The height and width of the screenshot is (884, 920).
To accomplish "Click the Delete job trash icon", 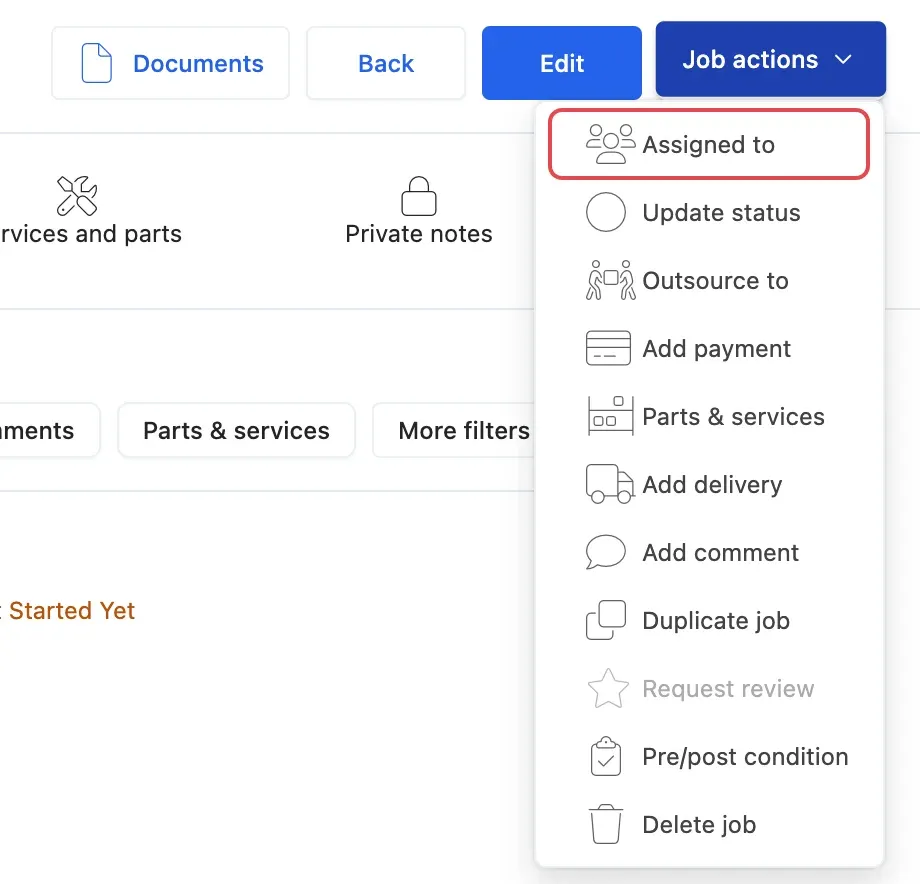I will [606, 824].
